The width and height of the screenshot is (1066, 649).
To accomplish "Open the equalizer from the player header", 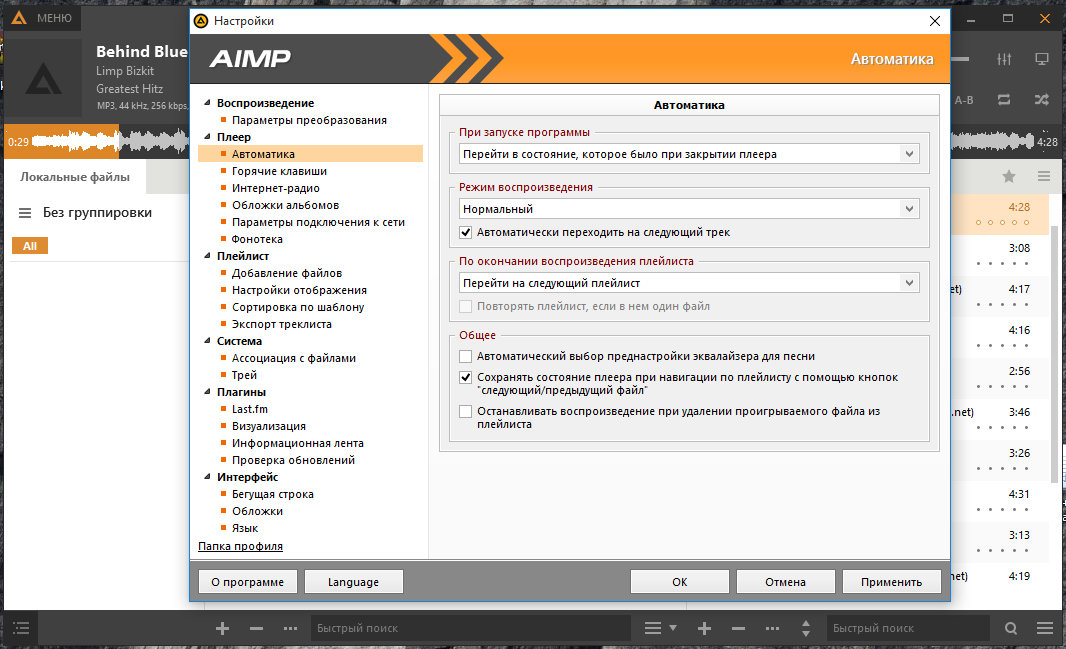I will click(x=1004, y=59).
